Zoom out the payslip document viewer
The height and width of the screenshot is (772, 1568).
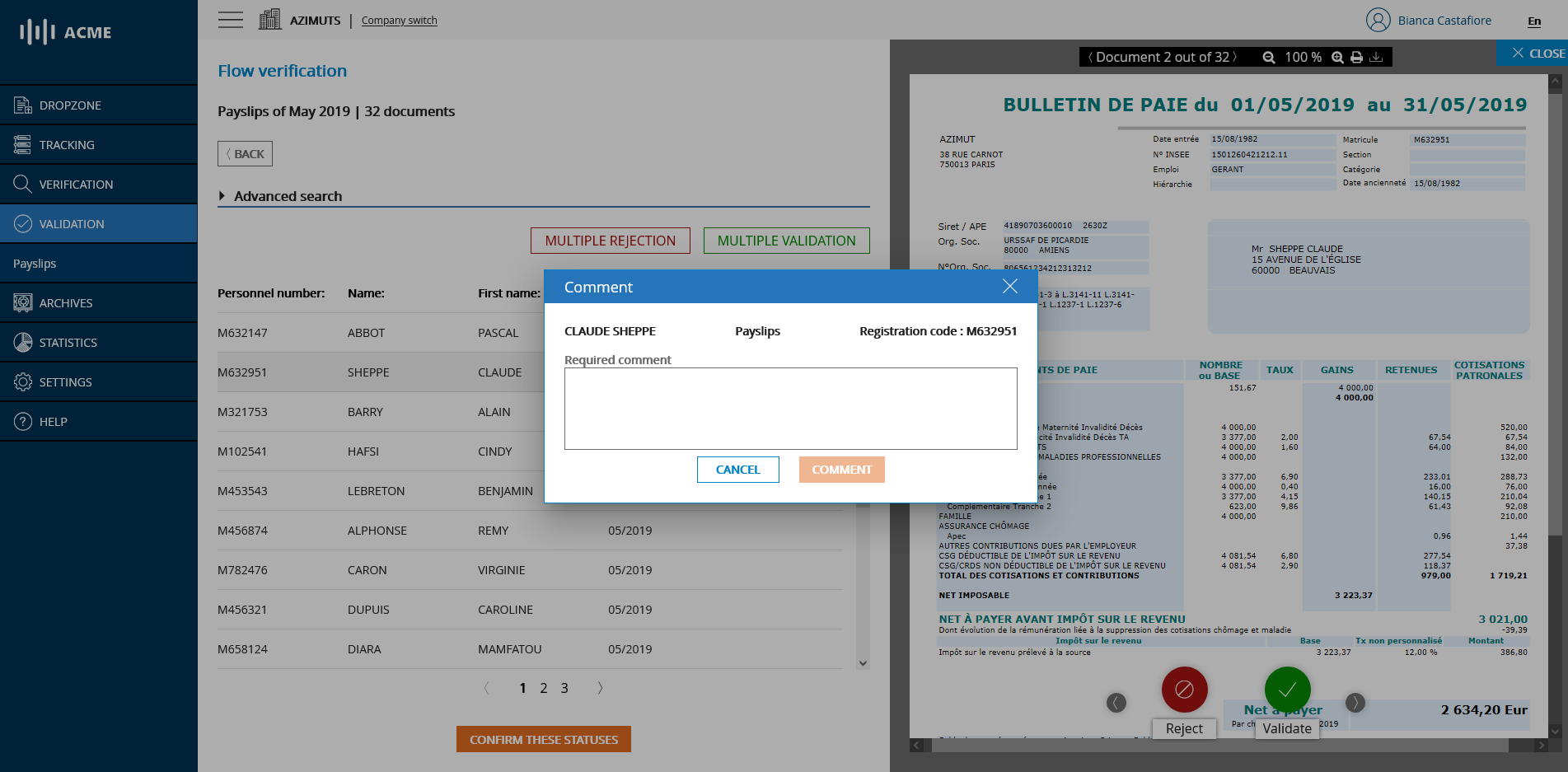coord(1269,58)
